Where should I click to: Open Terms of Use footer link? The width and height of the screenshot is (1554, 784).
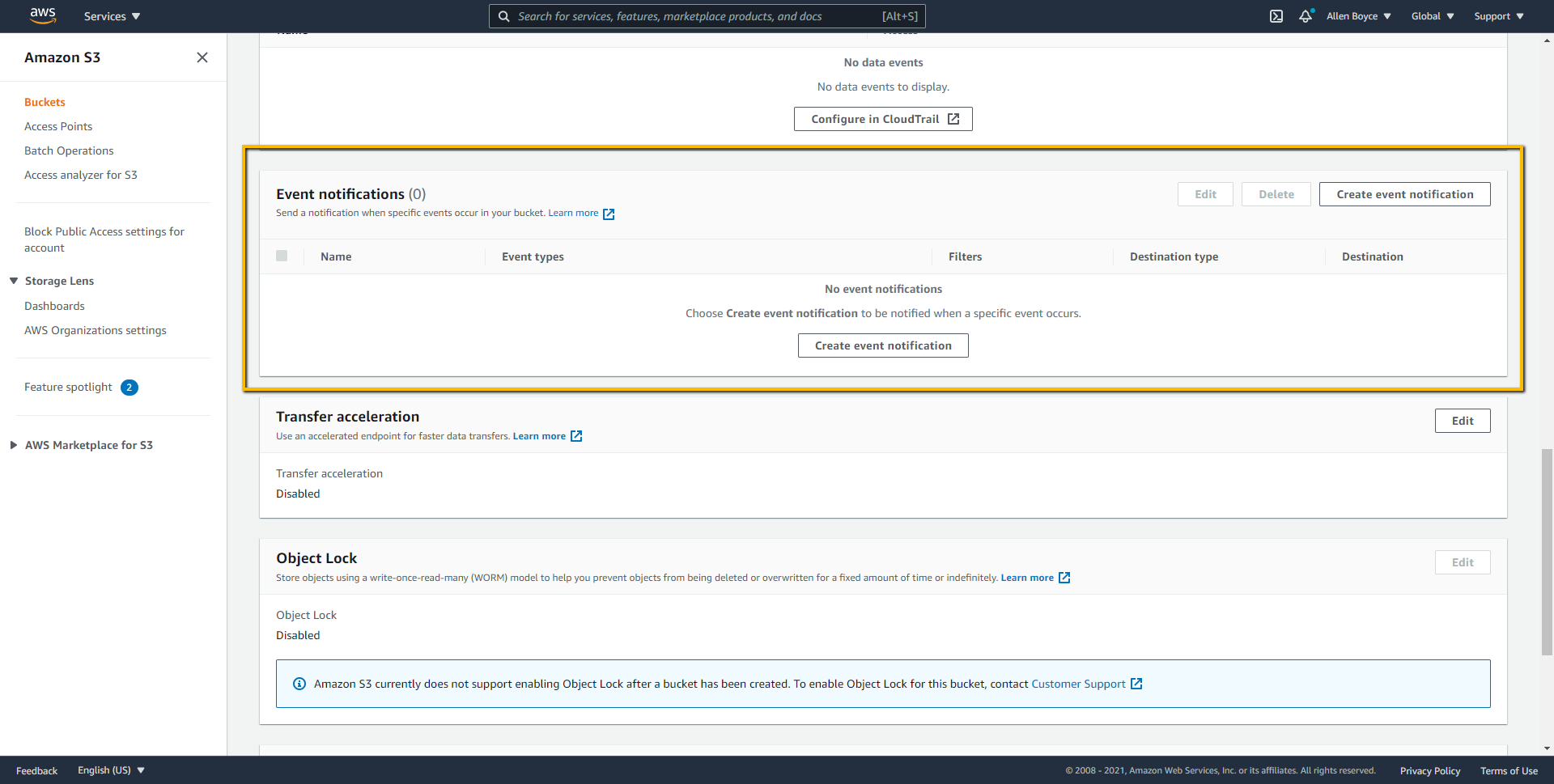[1509, 771]
